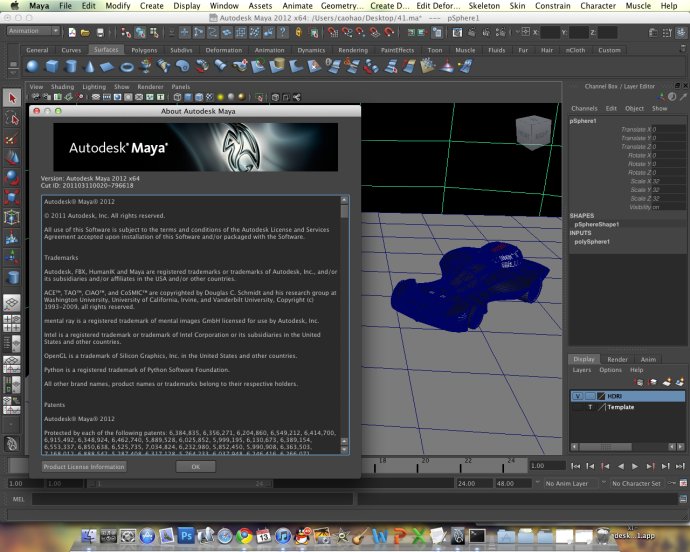Activate the Scale tool red cube icon
The width and height of the screenshot is (690, 552).
(x=12, y=197)
